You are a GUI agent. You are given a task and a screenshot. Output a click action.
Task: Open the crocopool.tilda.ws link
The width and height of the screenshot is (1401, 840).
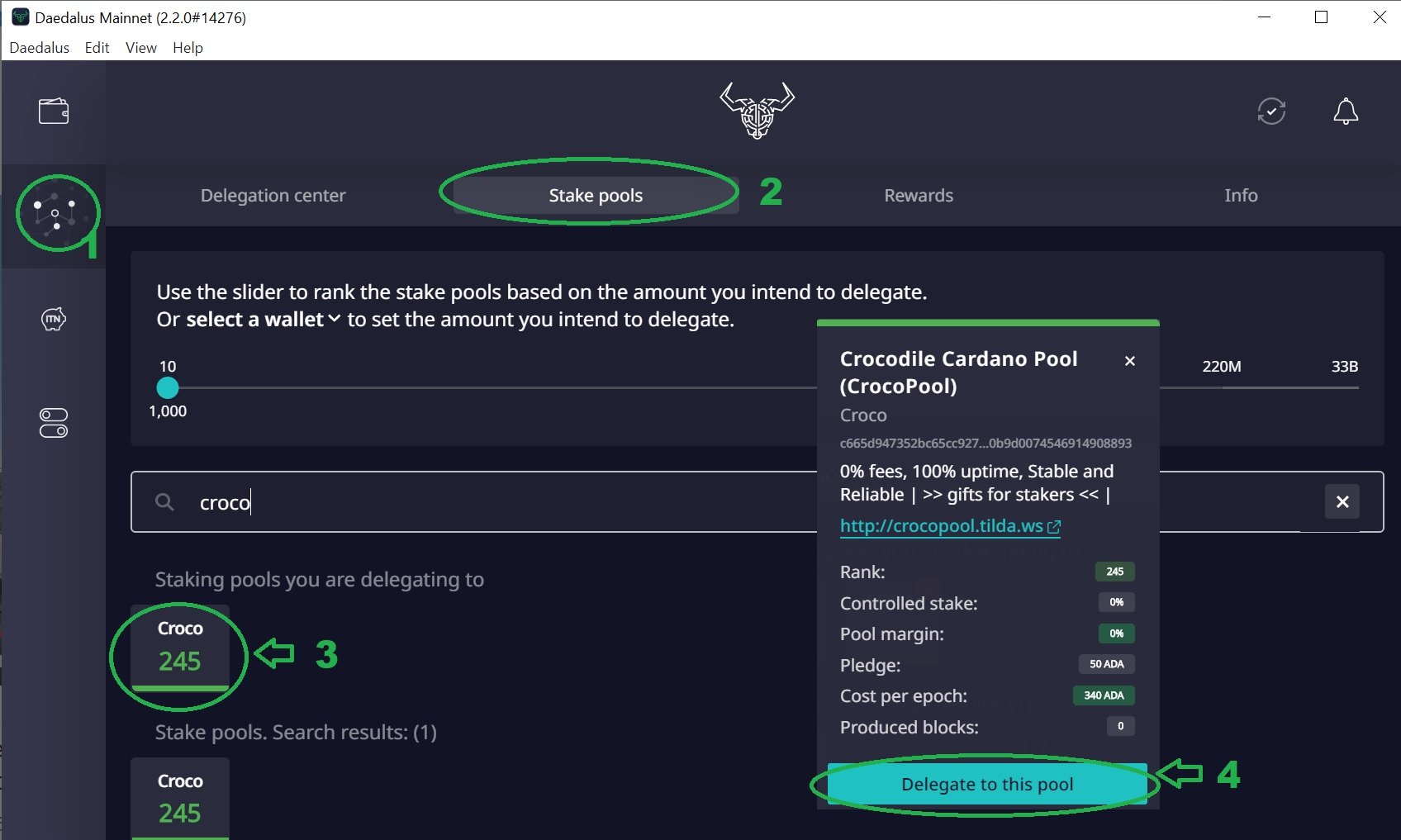(x=950, y=526)
